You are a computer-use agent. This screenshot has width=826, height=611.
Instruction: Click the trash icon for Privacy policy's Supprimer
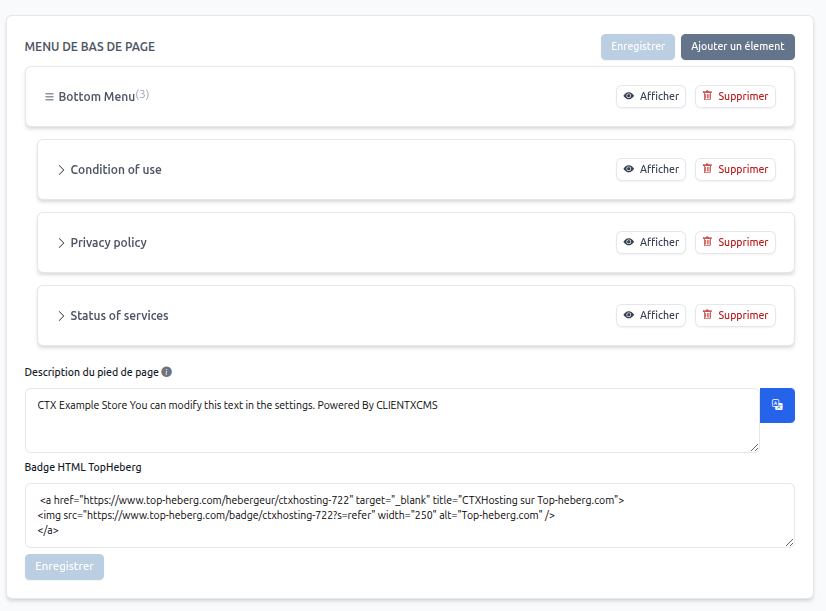(709, 242)
